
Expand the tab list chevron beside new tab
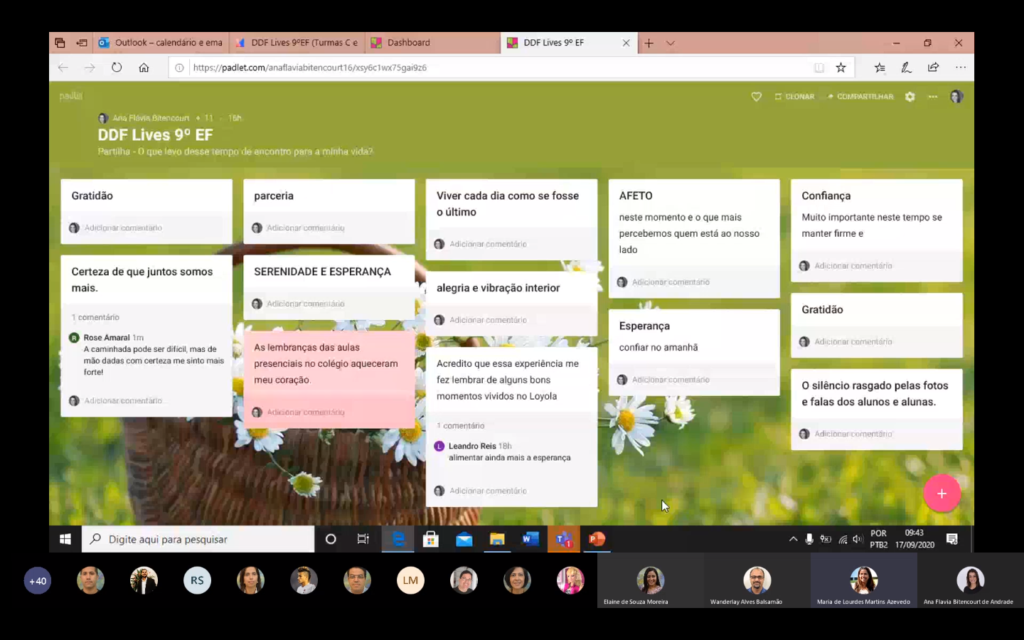click(x=671, y=43)
